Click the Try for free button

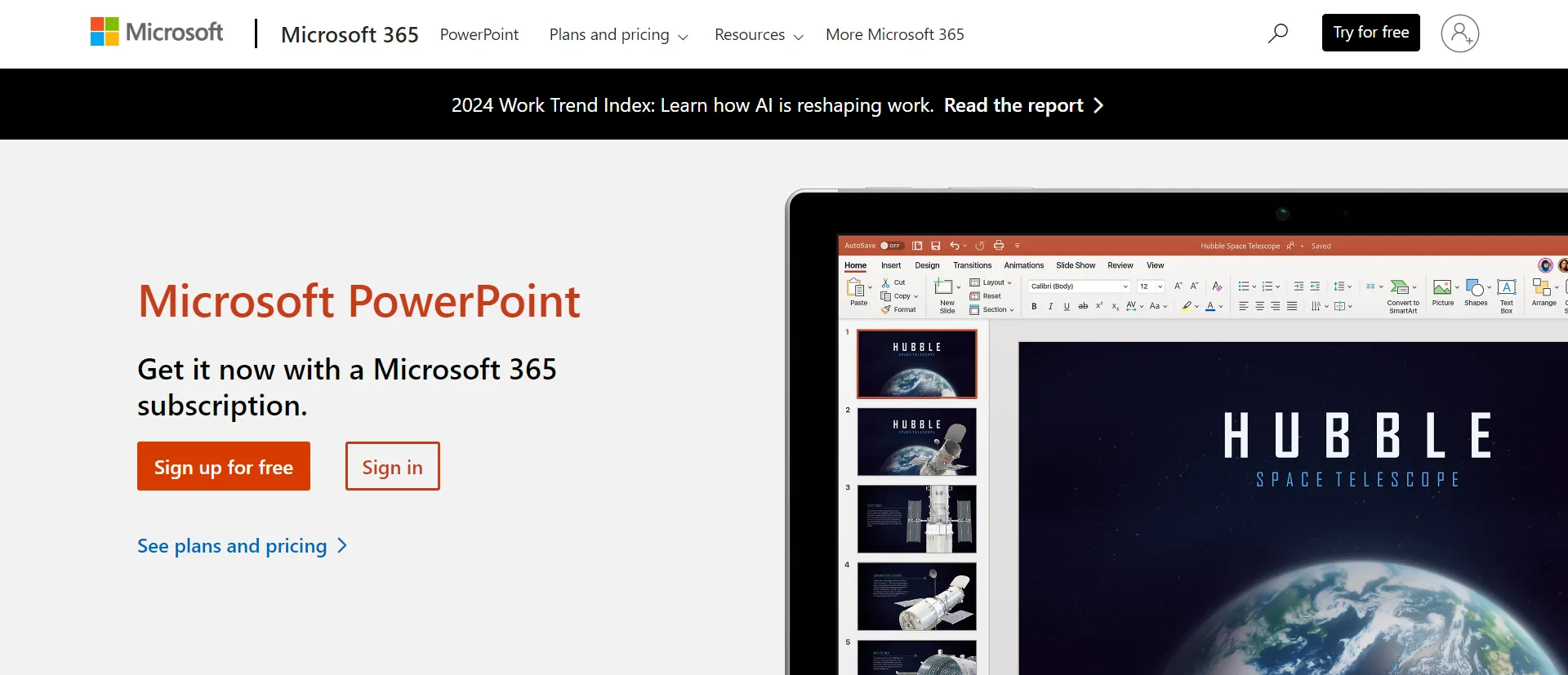pyautogui.click(x=1371, y=33)
